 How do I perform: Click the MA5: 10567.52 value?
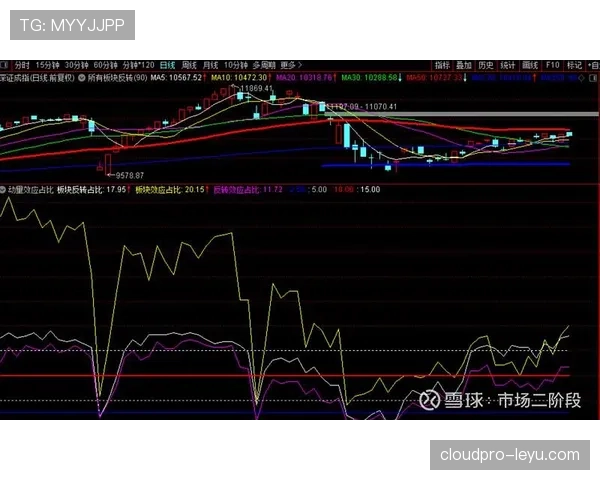176,78
